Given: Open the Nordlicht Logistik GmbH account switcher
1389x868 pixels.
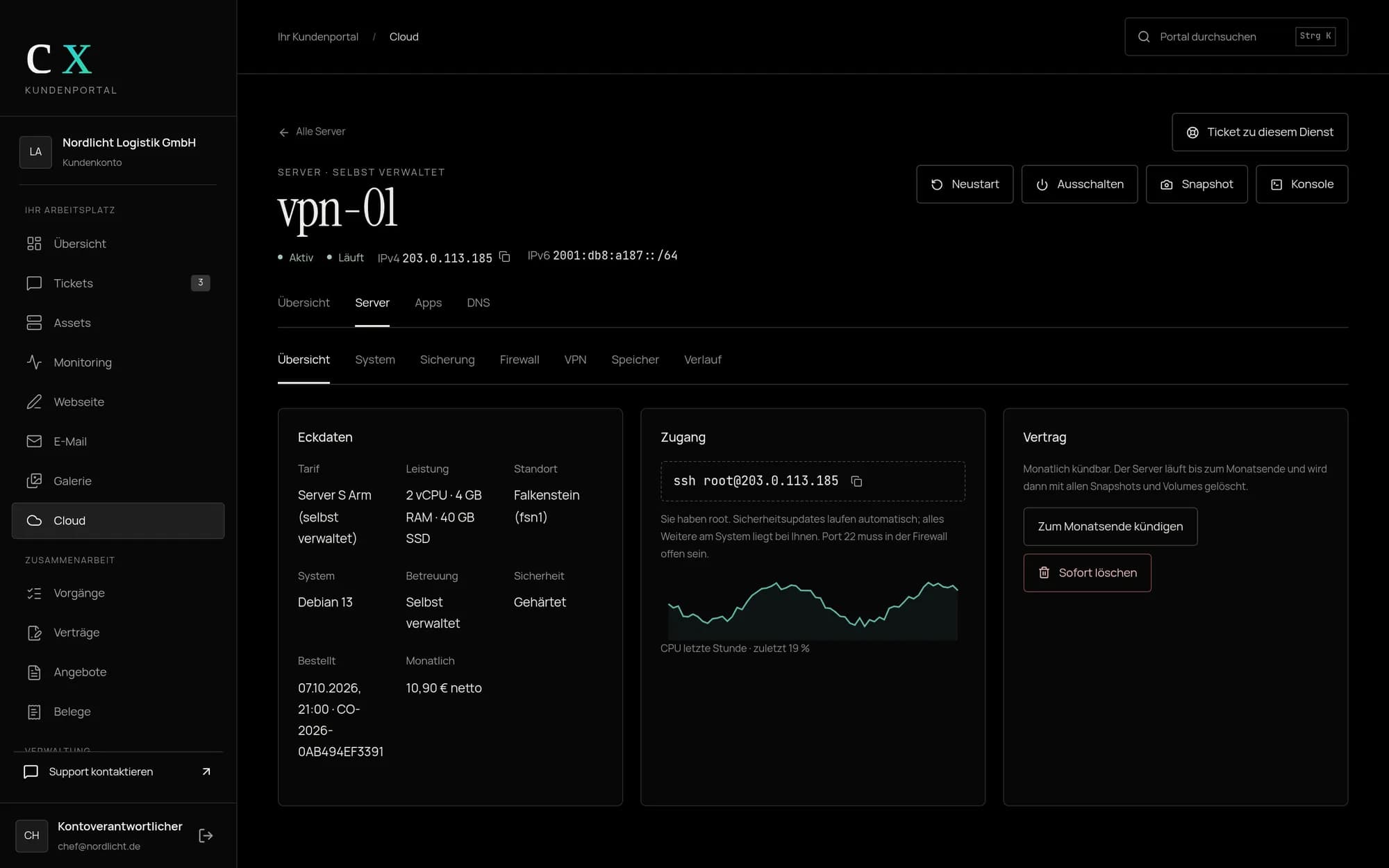Looking at the screenshot, I should 118,151.
